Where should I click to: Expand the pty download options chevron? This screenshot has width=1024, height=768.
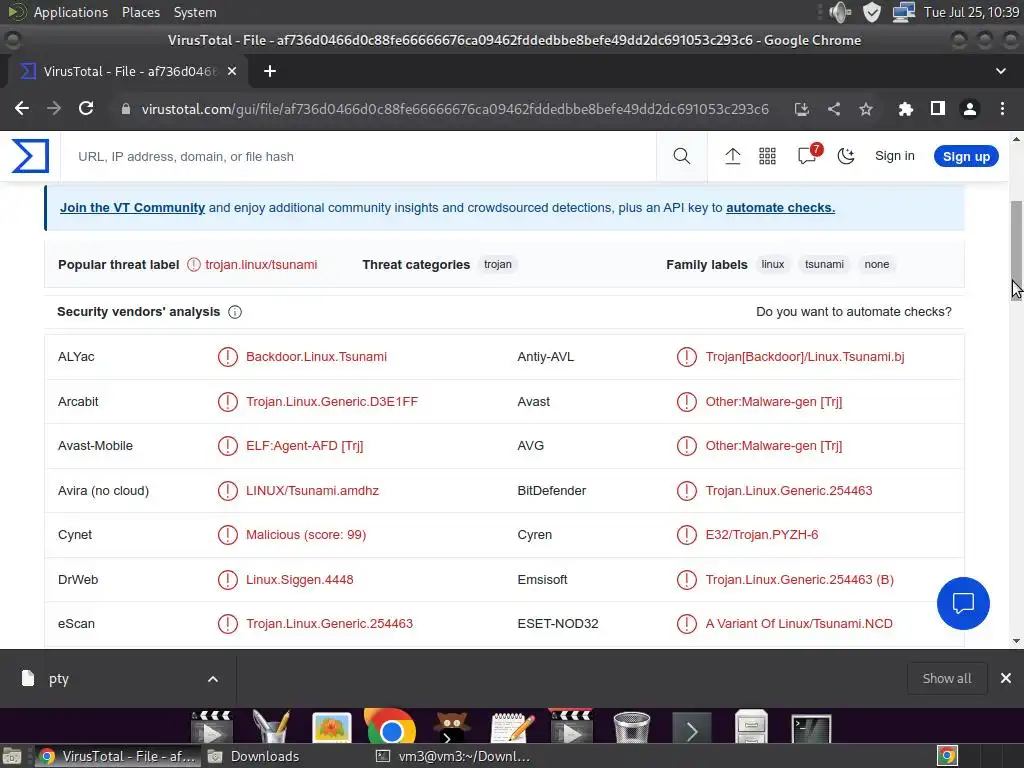click(213, 679)
